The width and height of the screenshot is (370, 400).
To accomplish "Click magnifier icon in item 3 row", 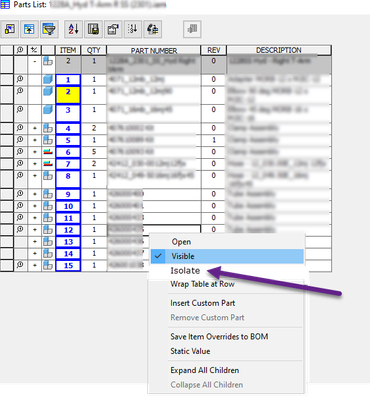I will (x=20, y=109).
